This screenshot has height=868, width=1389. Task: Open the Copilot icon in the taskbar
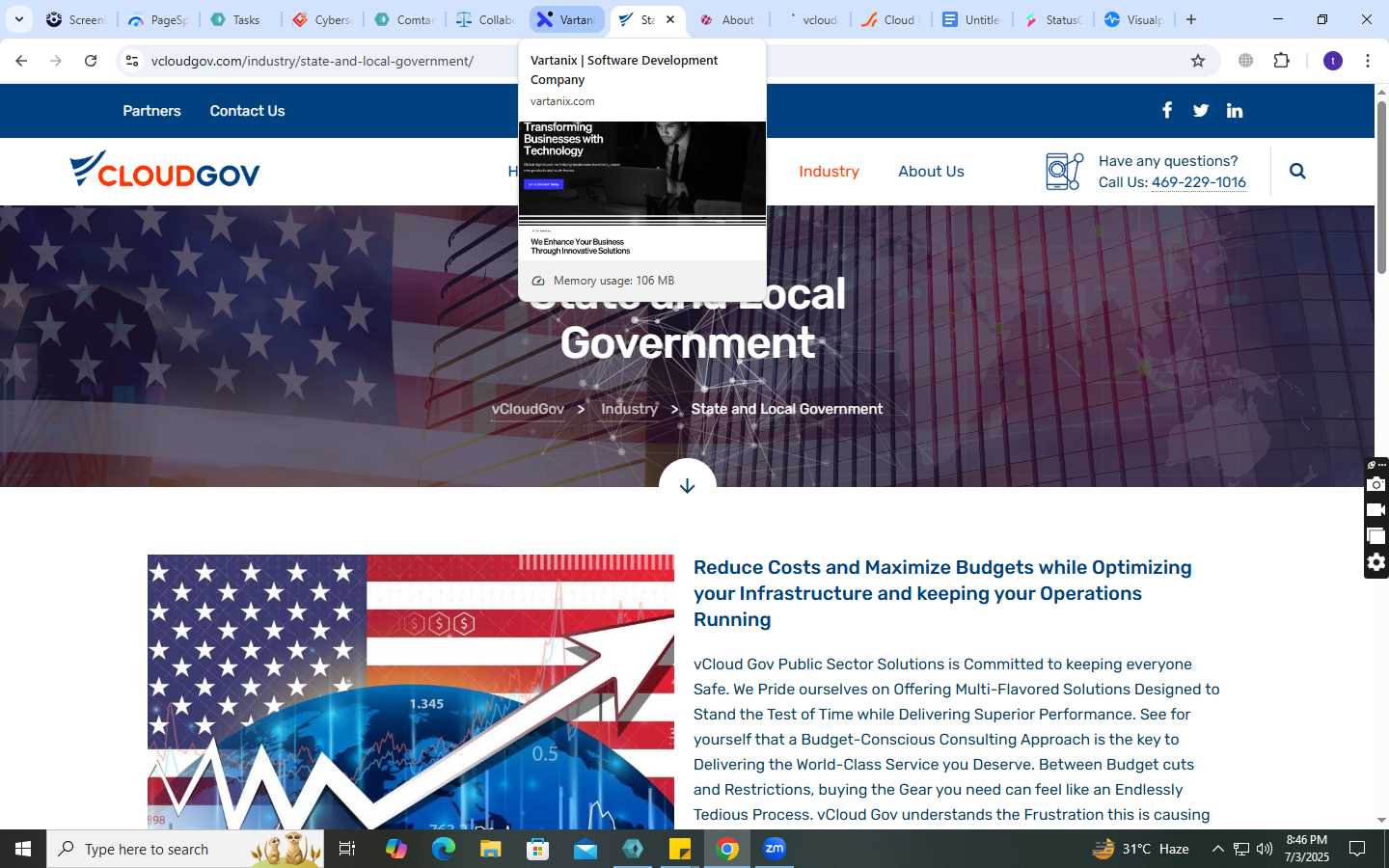click(x=396, y=849)
